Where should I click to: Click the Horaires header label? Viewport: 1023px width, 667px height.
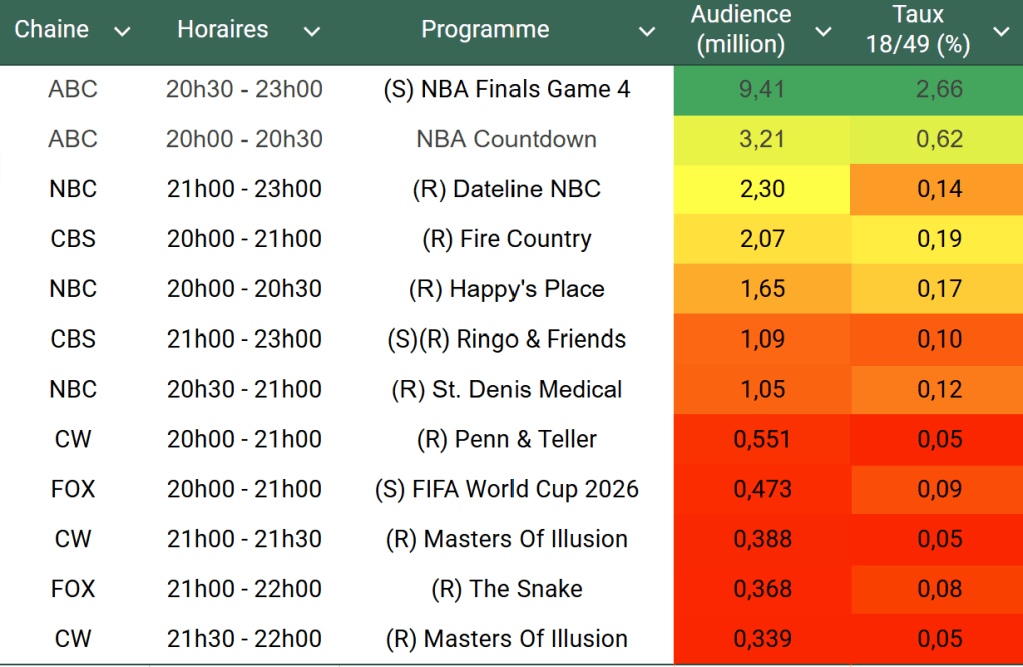(222, 30)
